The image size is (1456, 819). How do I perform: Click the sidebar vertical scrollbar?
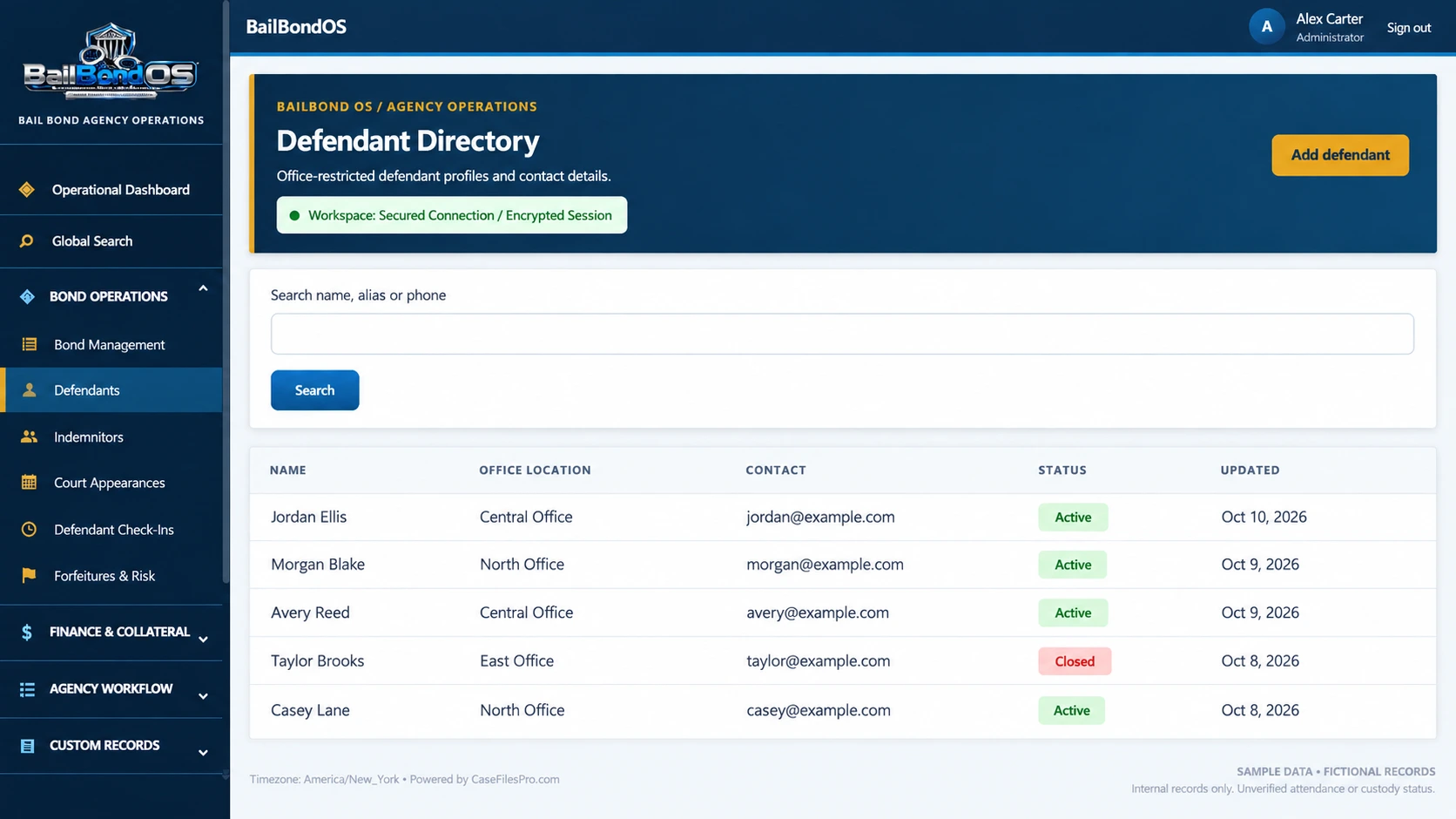226,292
